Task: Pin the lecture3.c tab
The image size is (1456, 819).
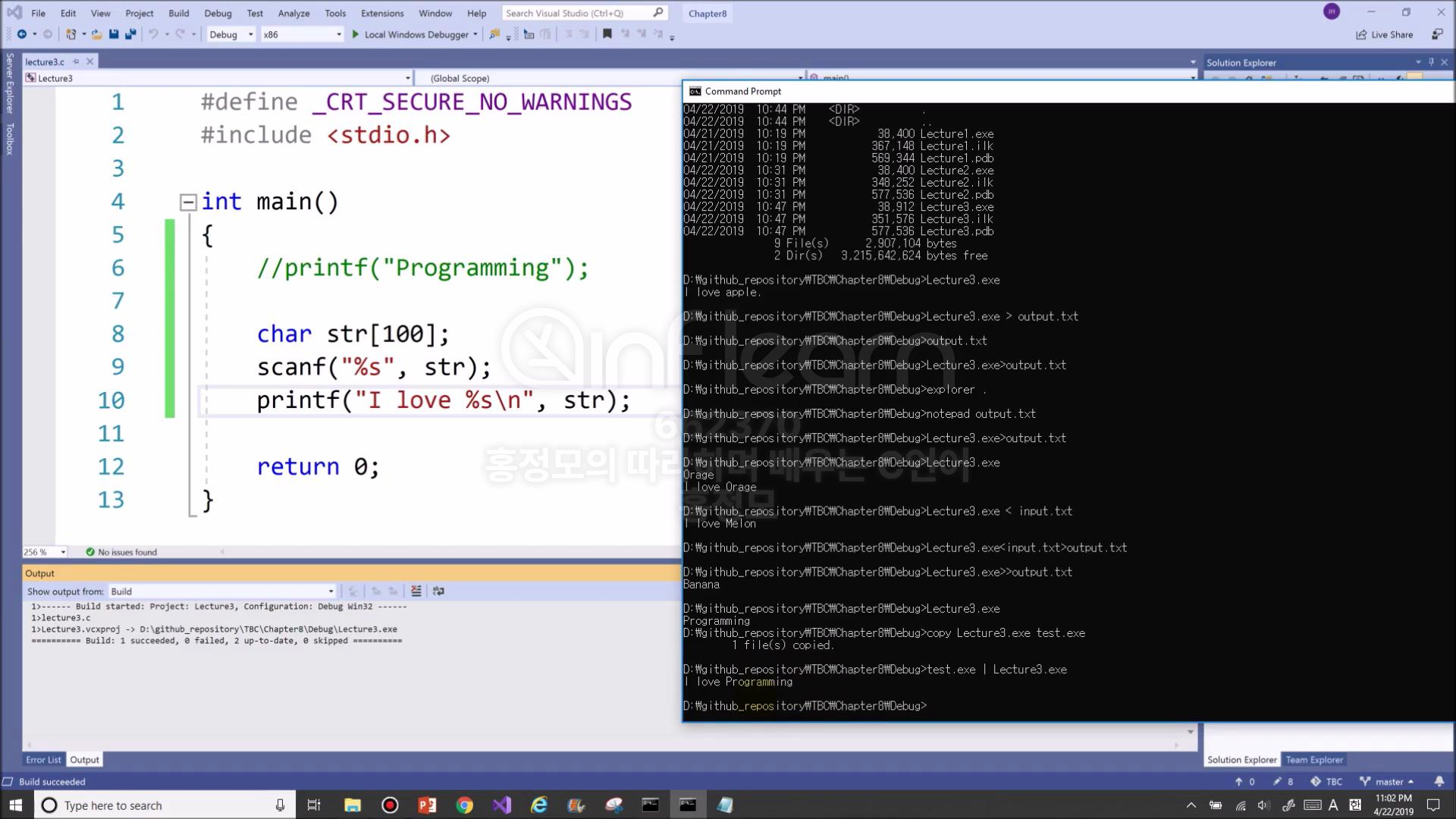Action: [x=76, y=61]
